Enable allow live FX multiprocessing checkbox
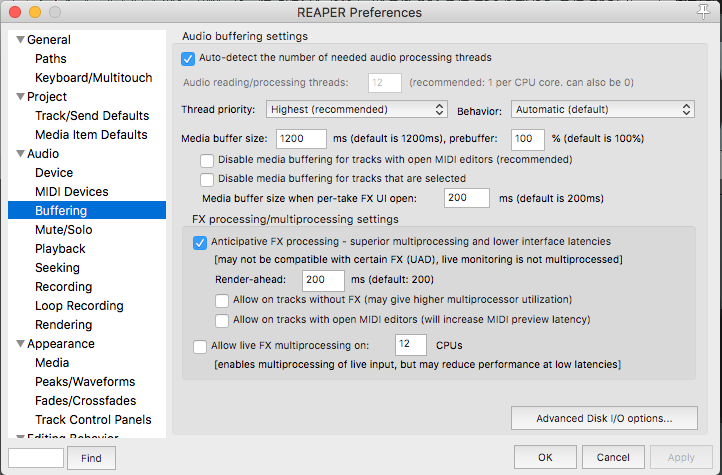 click(200, 347)
